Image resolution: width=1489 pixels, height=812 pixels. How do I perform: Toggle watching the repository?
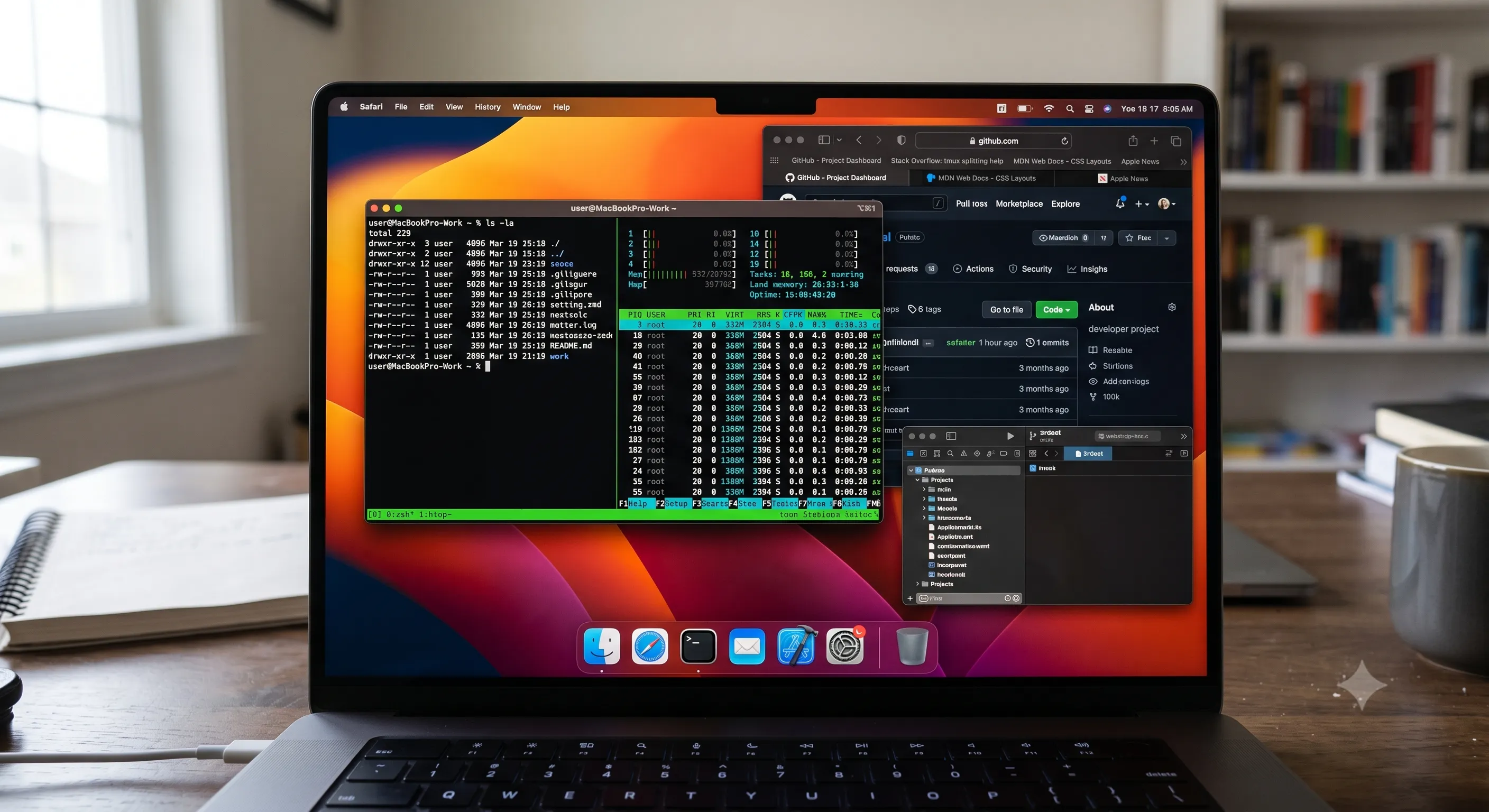tap(1063, 237)
